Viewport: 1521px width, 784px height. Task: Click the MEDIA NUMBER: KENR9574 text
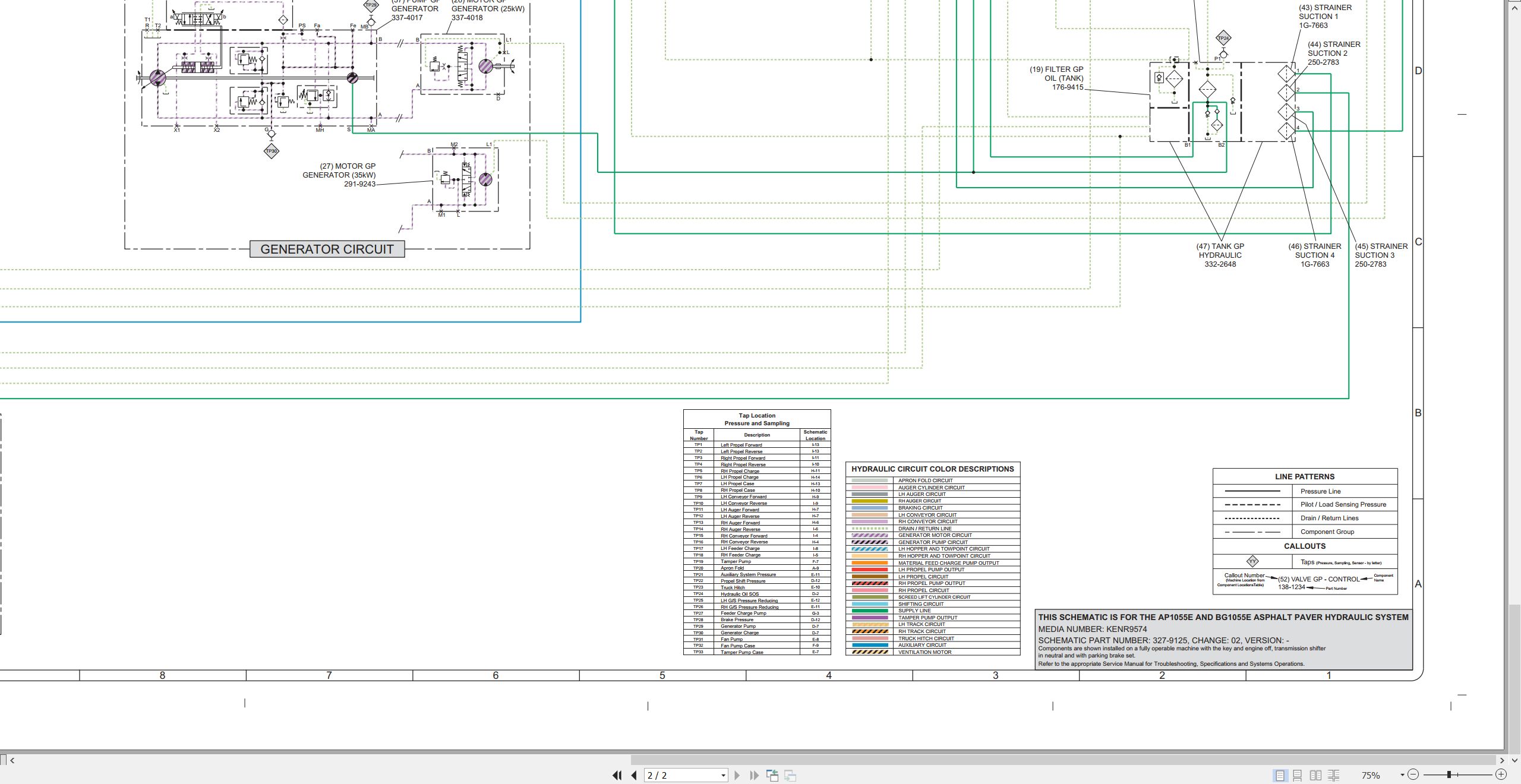point(1093,629)
